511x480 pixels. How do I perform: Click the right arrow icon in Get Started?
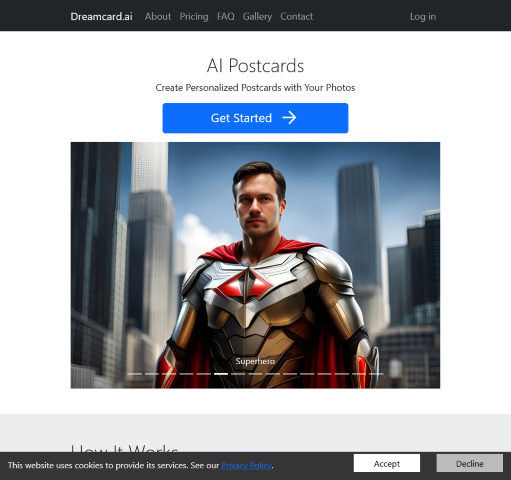coord(289,118)
